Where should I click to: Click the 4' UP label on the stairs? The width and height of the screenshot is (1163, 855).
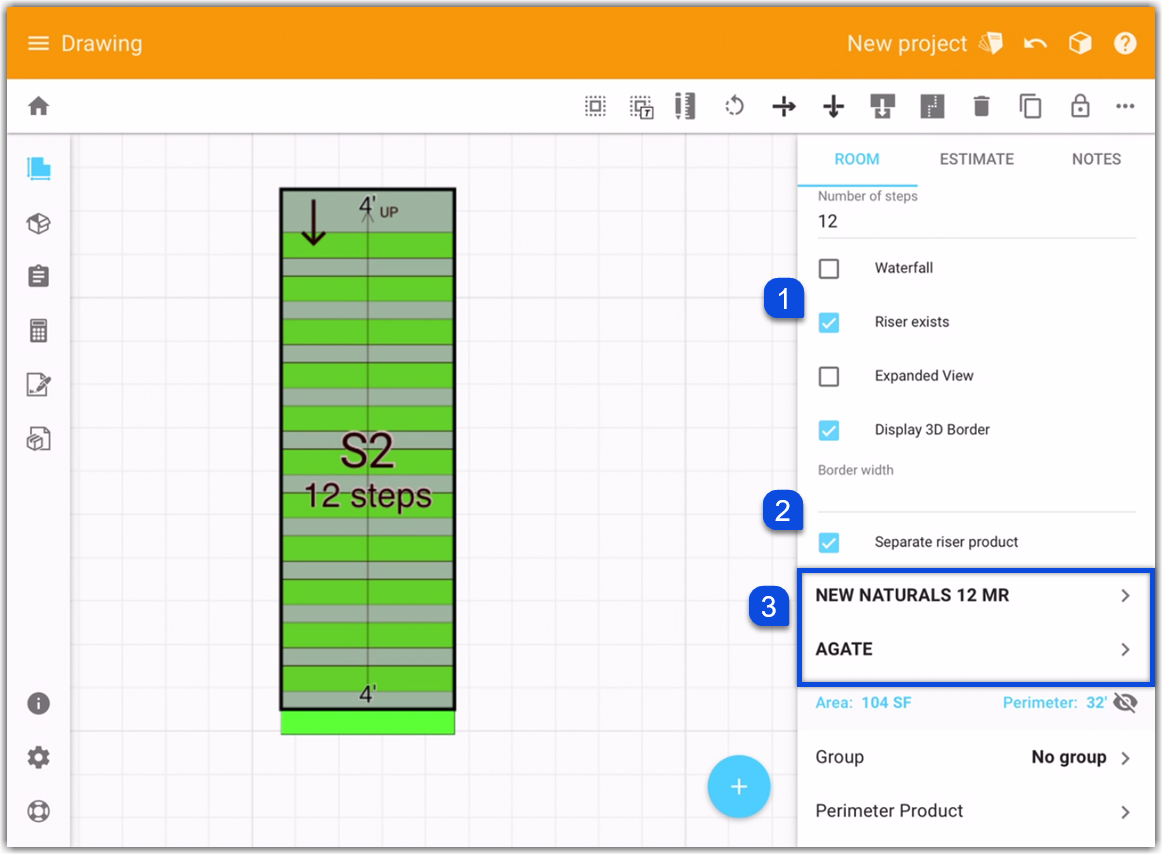coord(378,208)
